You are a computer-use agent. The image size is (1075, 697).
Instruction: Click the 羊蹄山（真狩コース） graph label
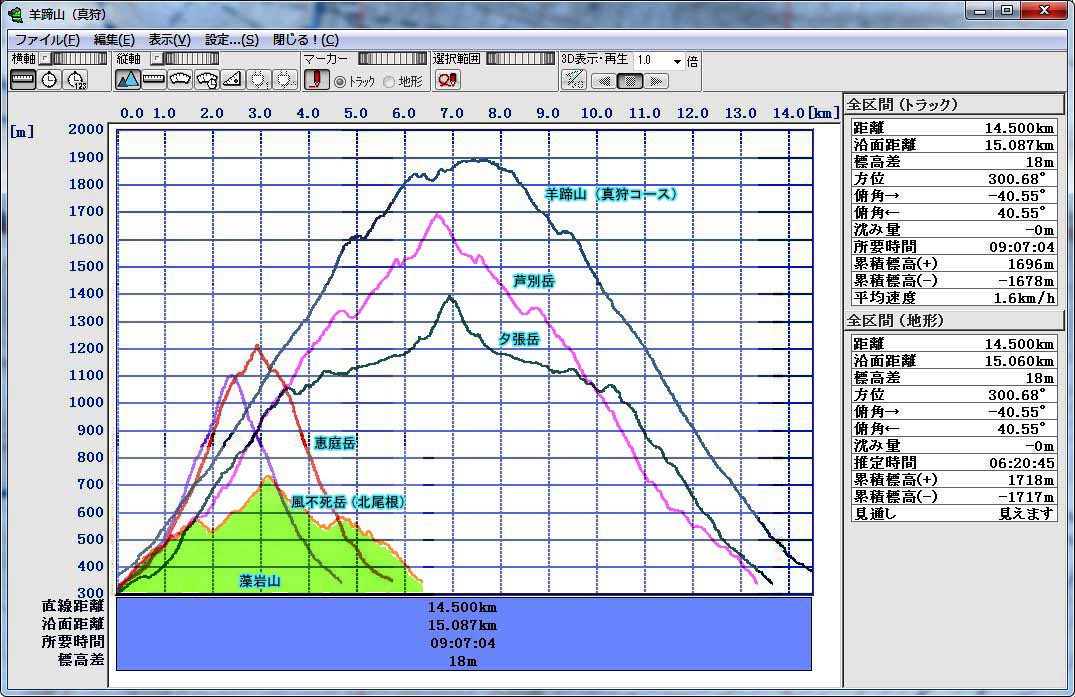pyautogui.click(x=610, y=195)
